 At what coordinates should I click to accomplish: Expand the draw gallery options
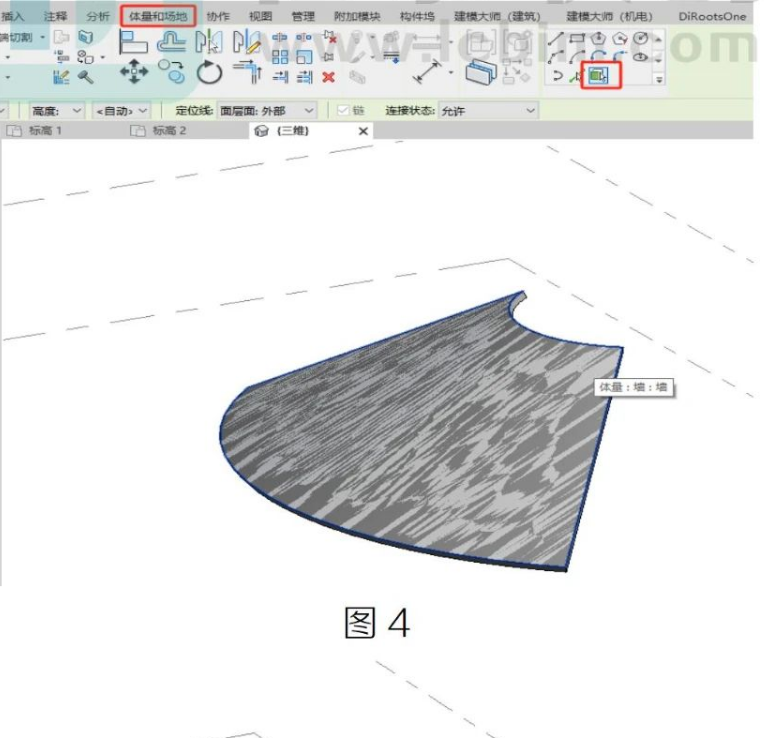[x=659, y=78]
